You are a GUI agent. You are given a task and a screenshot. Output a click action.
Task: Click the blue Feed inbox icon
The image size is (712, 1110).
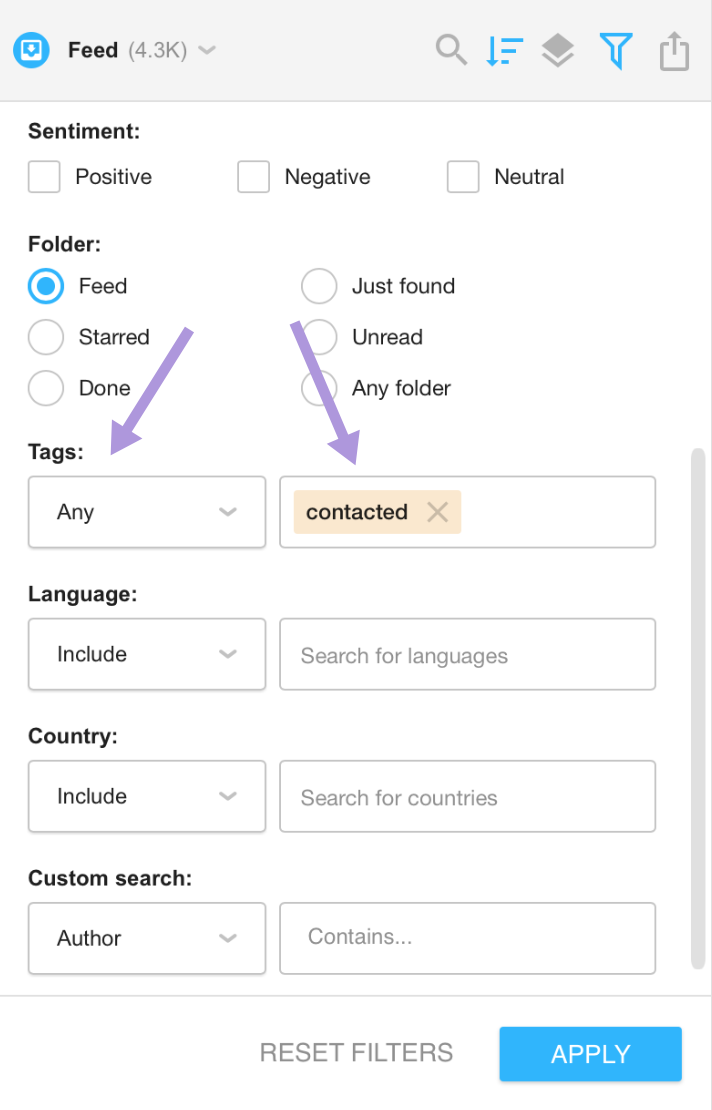coord(31,50)
